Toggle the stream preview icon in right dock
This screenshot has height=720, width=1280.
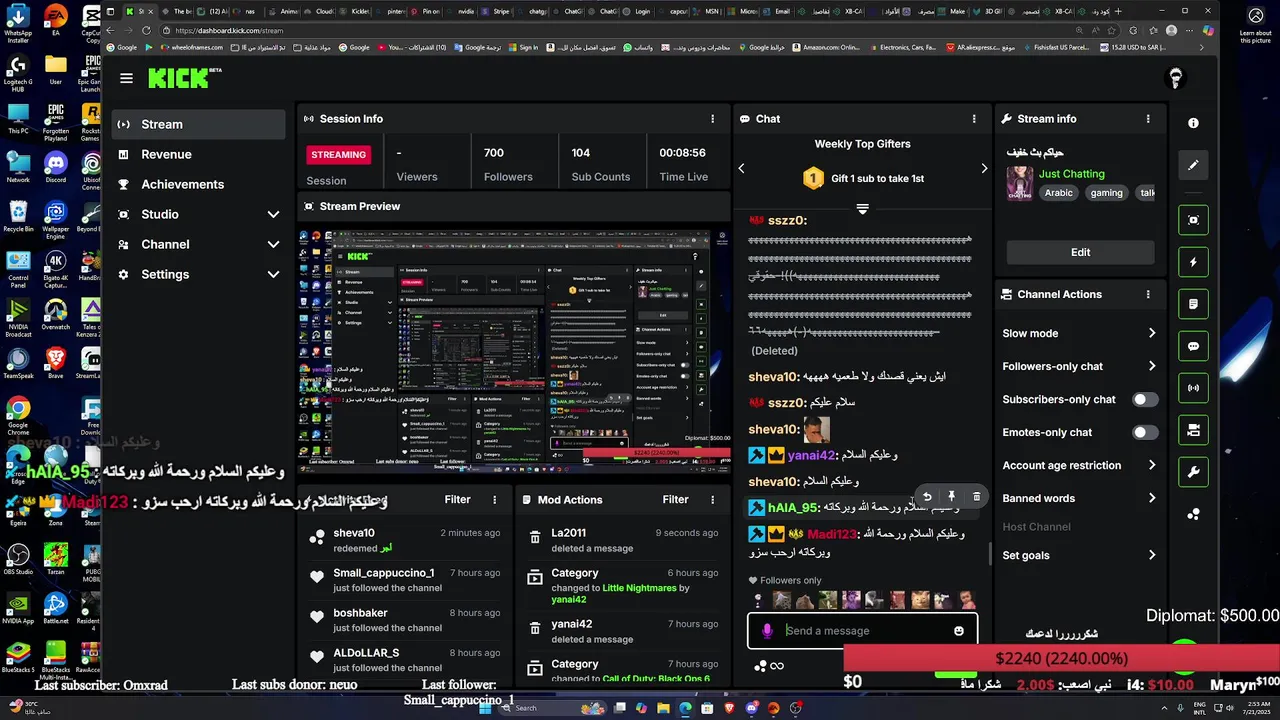point(1193,220)
